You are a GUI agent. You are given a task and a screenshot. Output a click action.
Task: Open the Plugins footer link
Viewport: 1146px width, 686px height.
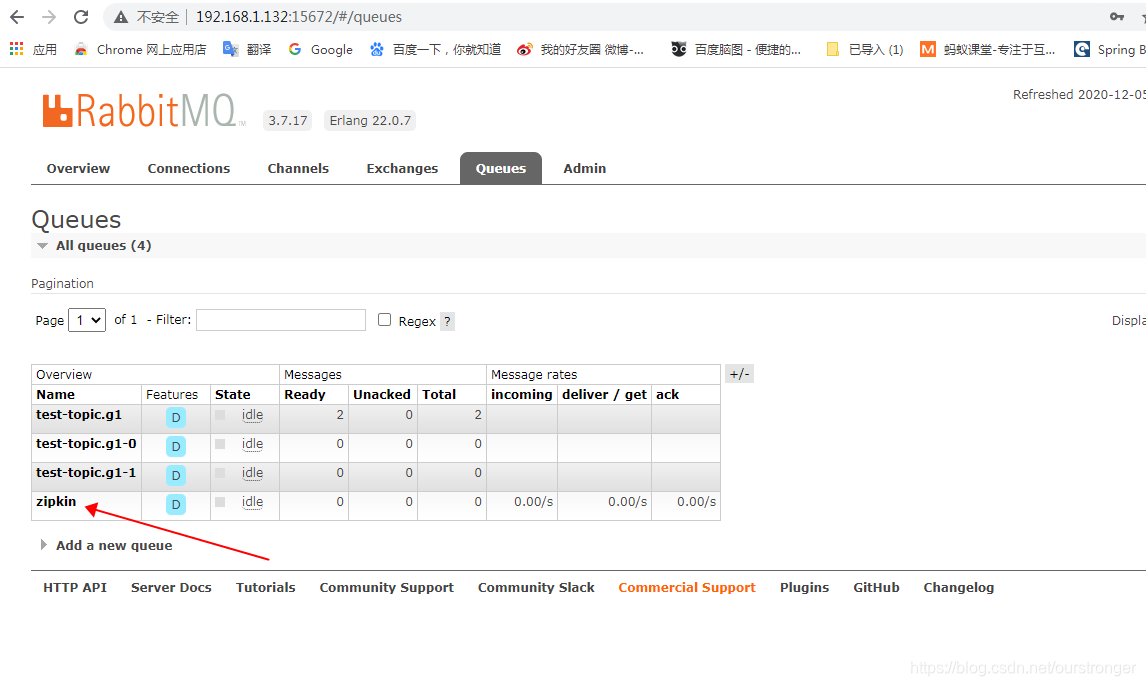804,587
